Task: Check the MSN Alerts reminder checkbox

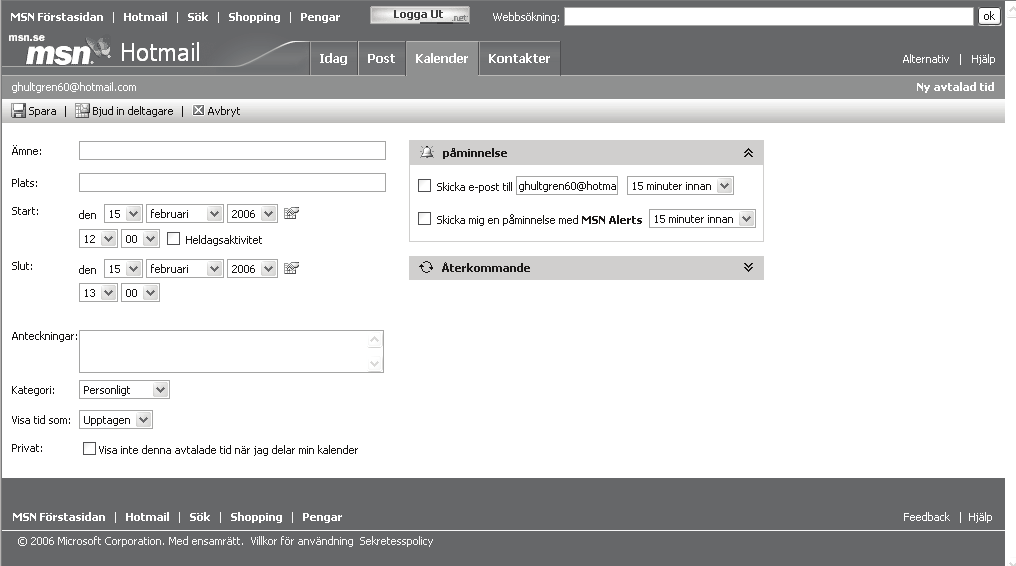Action: 424,219
